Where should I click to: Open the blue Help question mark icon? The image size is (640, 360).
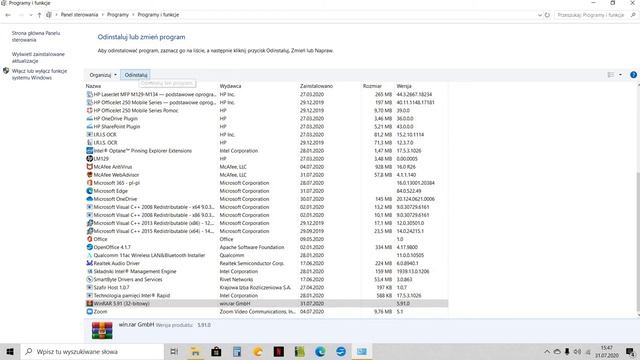[633, 75]
